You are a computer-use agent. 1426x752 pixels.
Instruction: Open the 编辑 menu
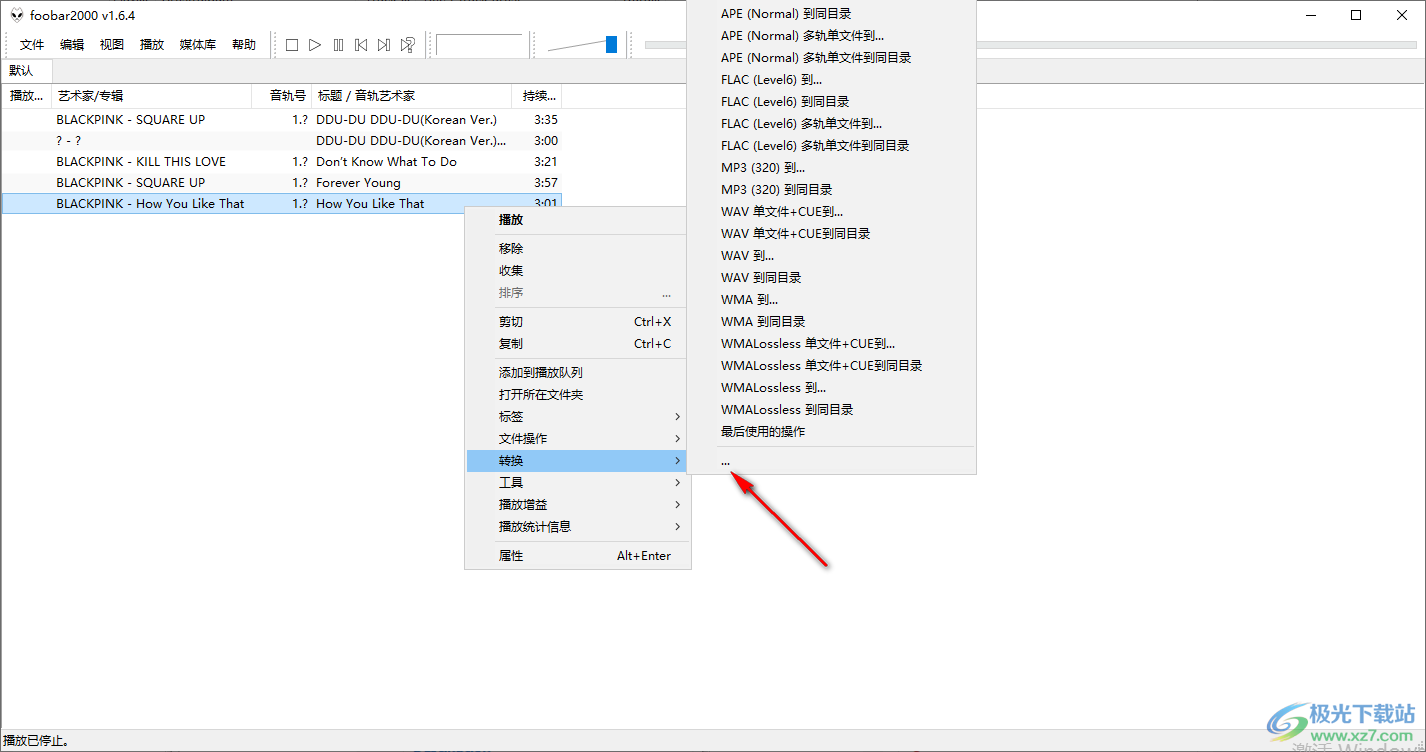(x=72, y=45)
